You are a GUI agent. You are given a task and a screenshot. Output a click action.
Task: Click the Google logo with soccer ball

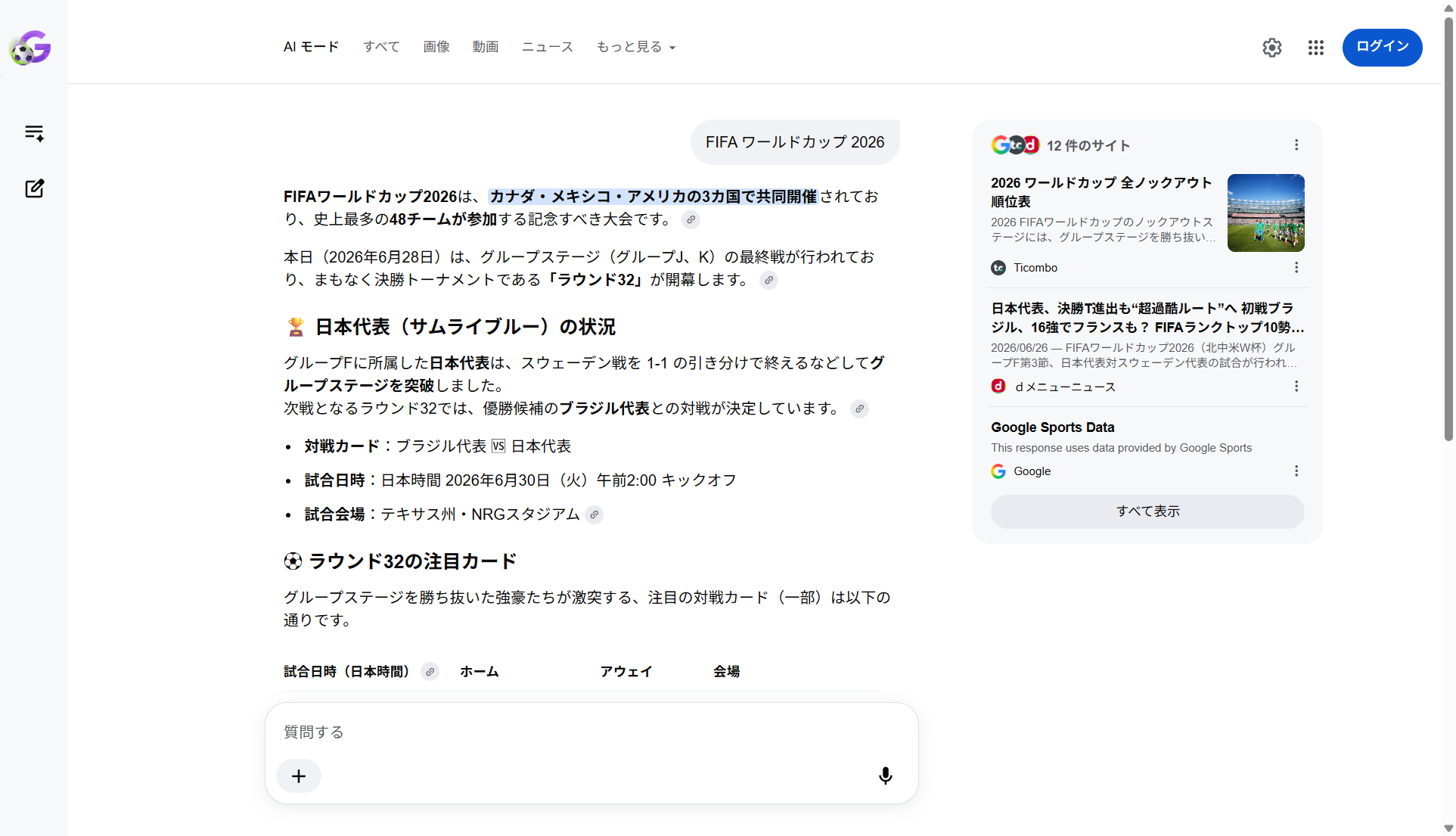point(30,48)
